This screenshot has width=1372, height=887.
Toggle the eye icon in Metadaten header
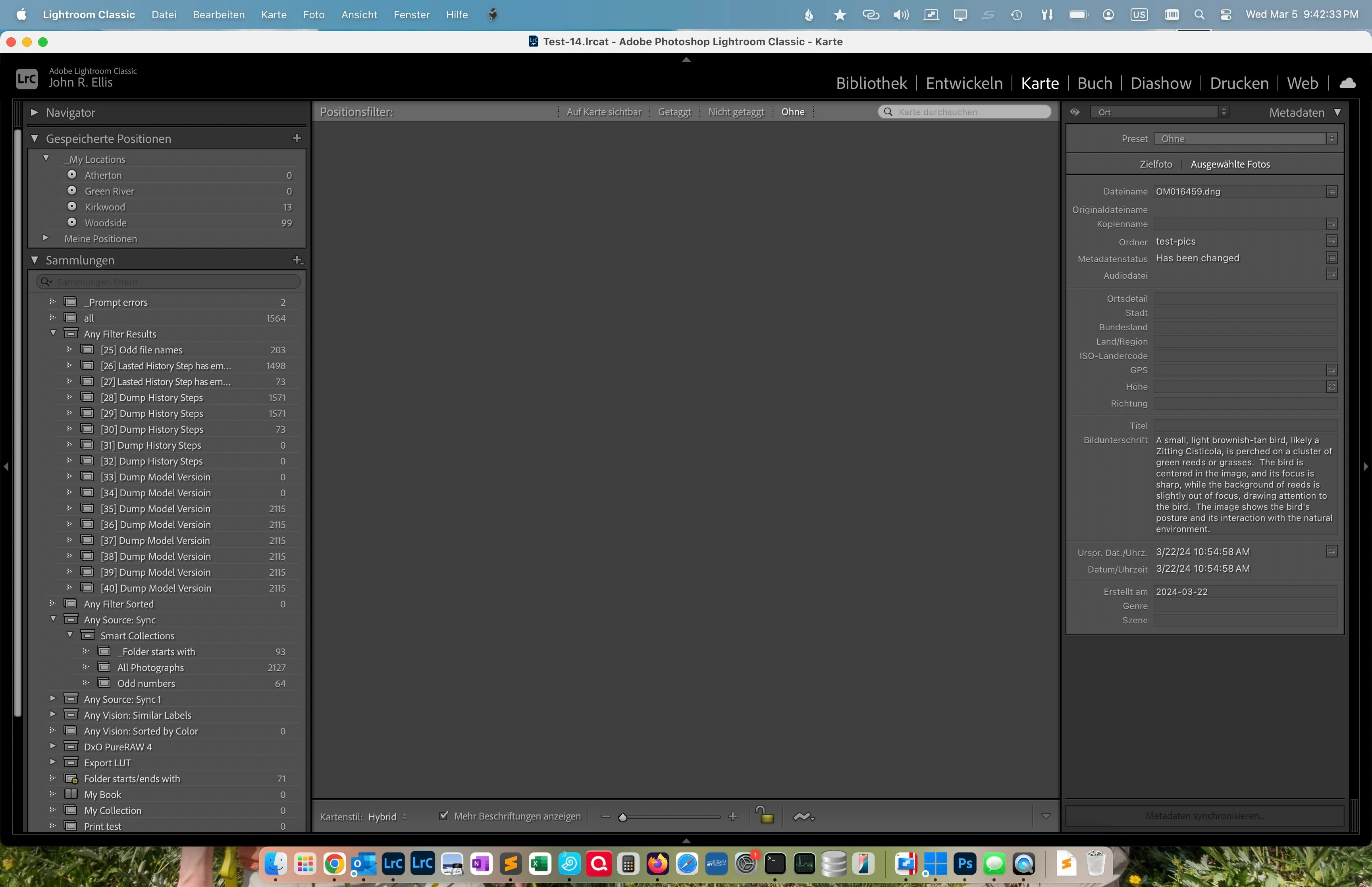click(x=1074, y=112)
